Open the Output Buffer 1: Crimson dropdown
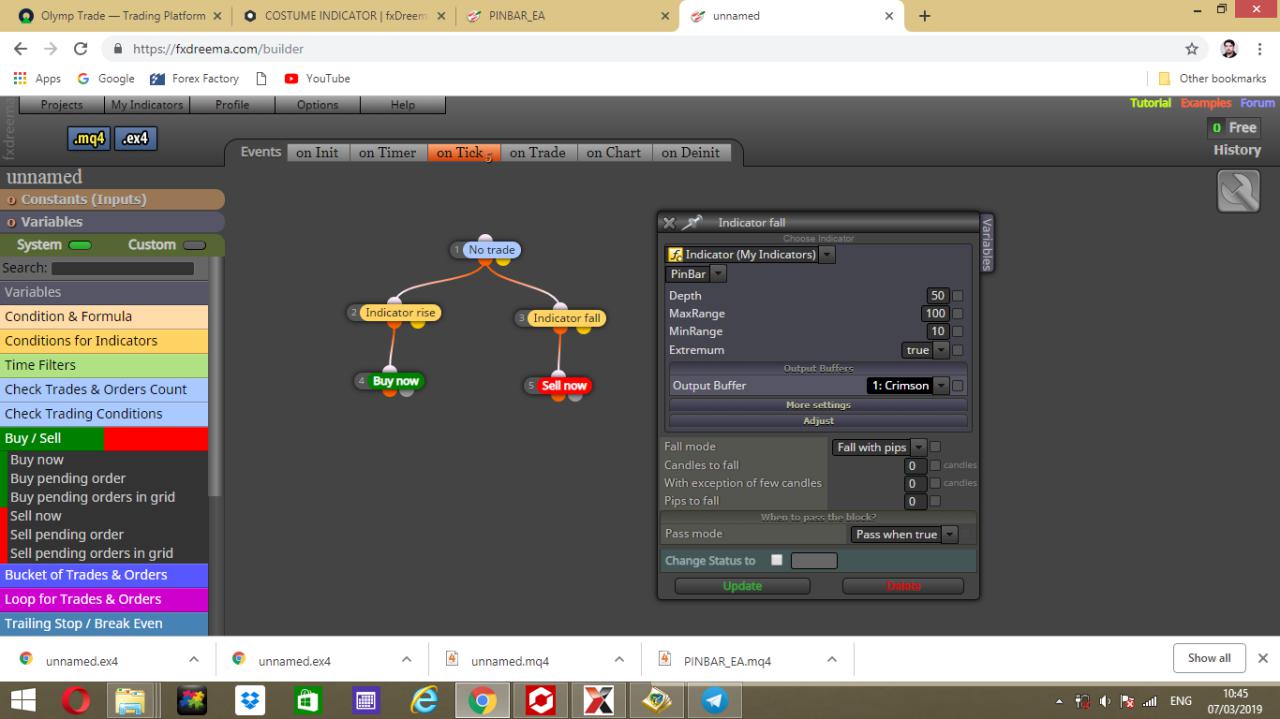 click(x=940, y=385)
